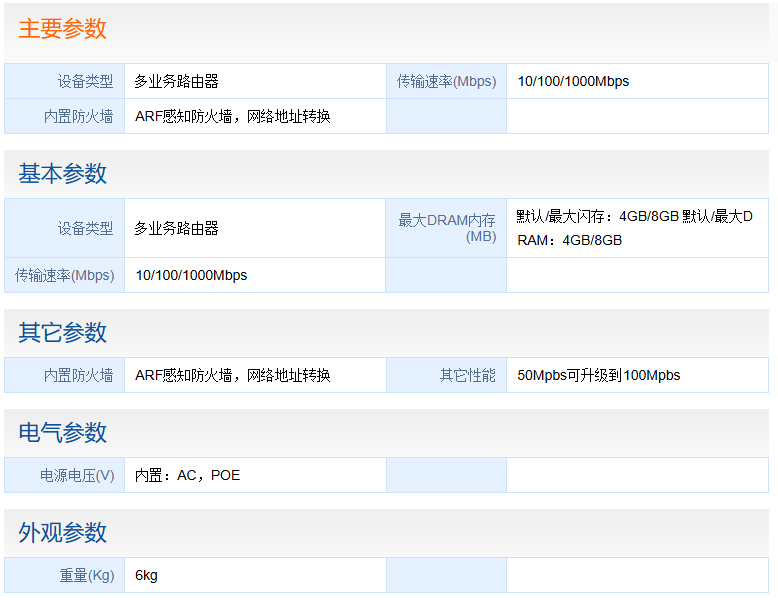Click the 6kg weight value
This screenshot has height=600, width=778.
point(146,576)
